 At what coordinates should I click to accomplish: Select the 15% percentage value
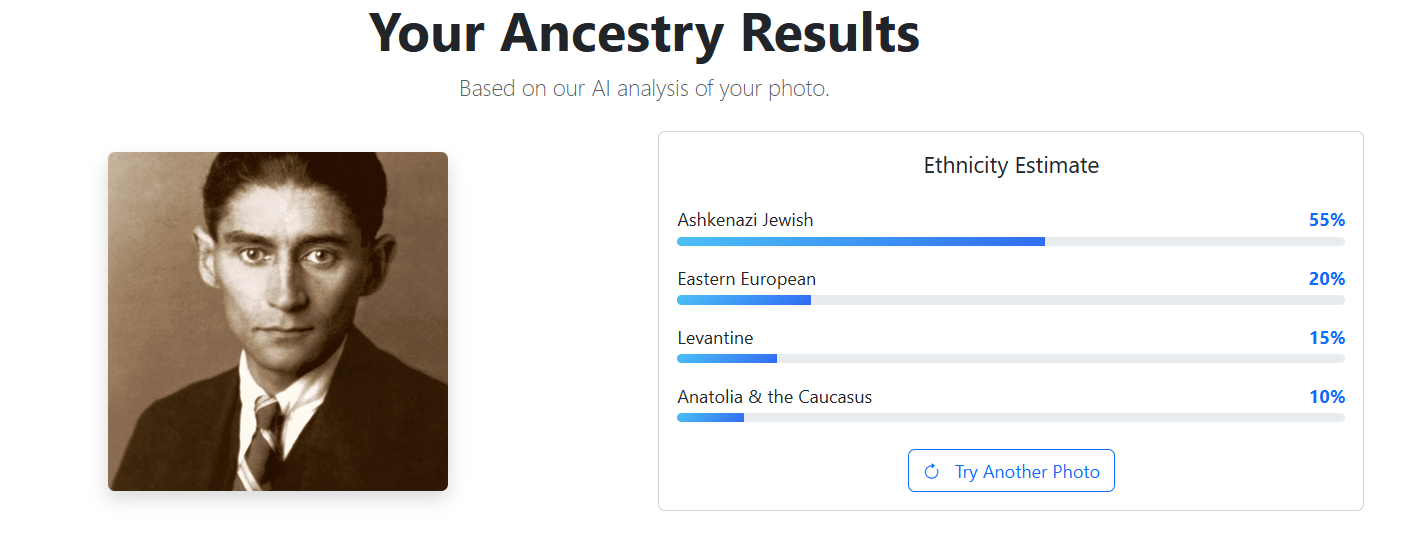[1326, 338]
